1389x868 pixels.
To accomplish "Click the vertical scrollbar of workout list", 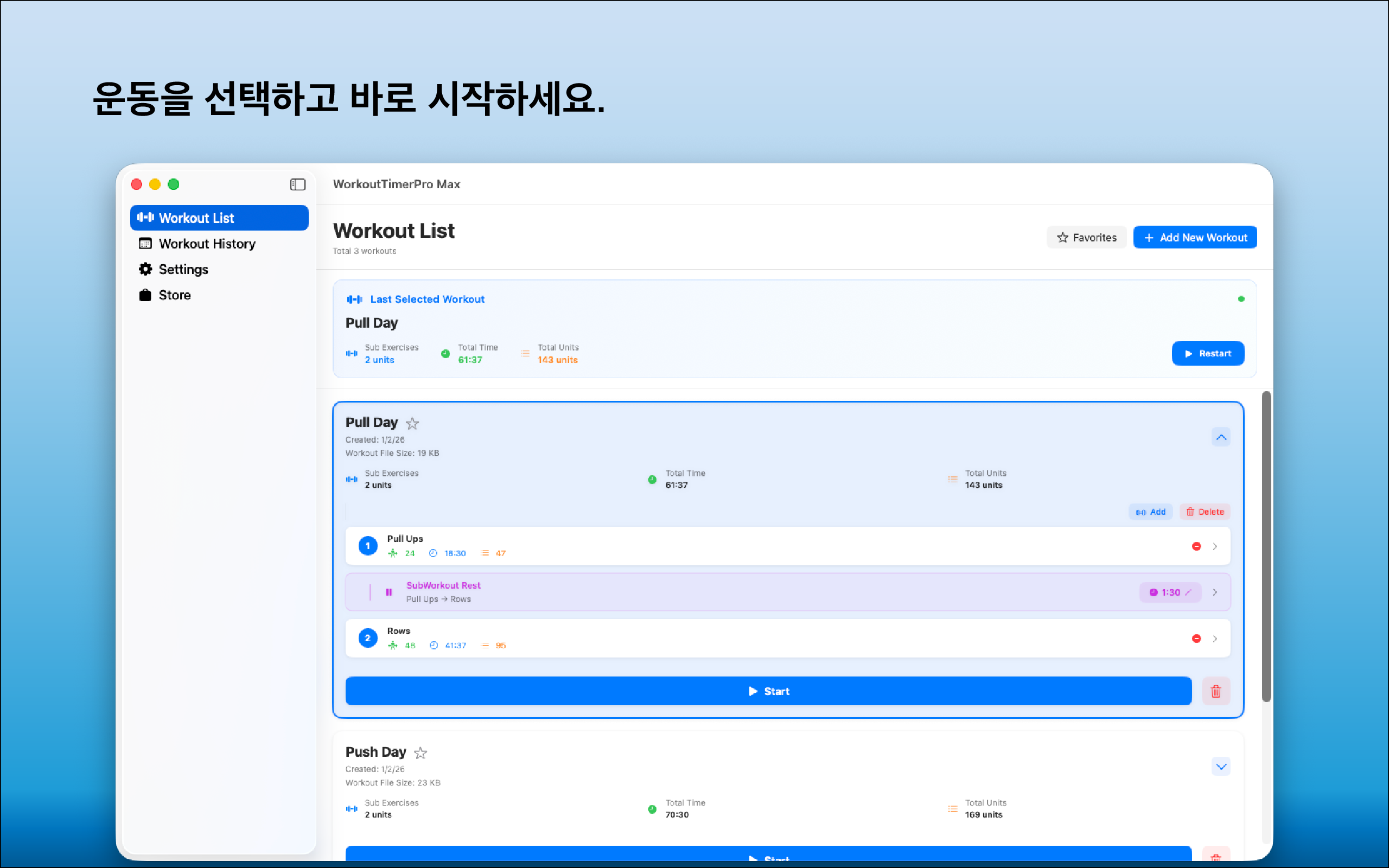I will pyautogui.click(x=1266, y=545).
